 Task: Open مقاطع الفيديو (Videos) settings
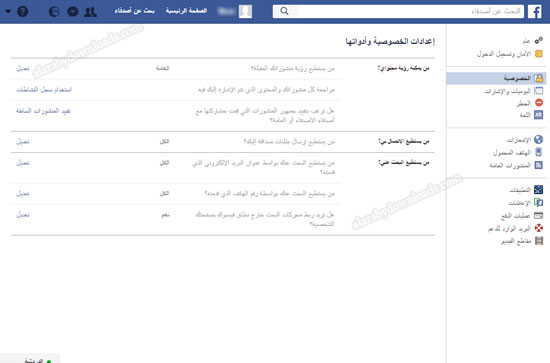pos(522,241)
